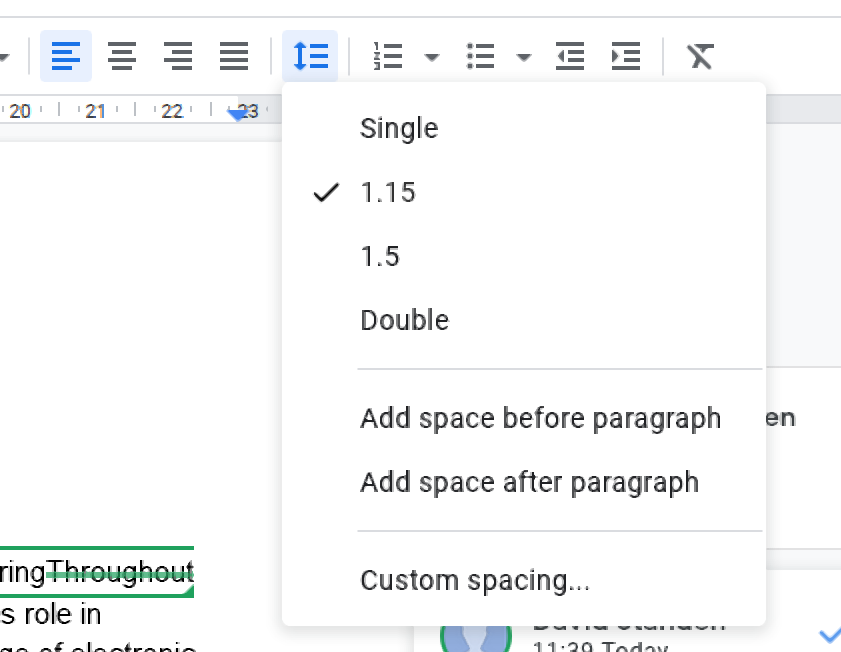Open bulleted list style dropdown arrow
The image size is (841, 652).
click(x=524, y=58)
